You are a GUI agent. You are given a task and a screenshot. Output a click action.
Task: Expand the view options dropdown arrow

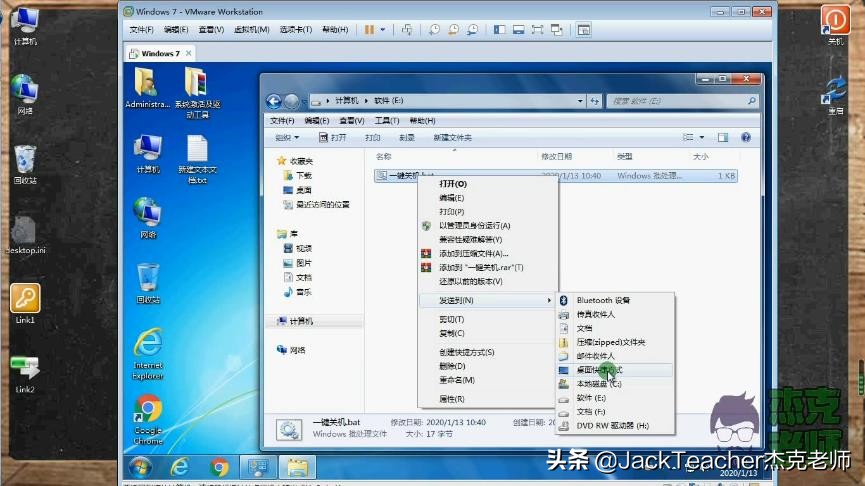point(702,137)
